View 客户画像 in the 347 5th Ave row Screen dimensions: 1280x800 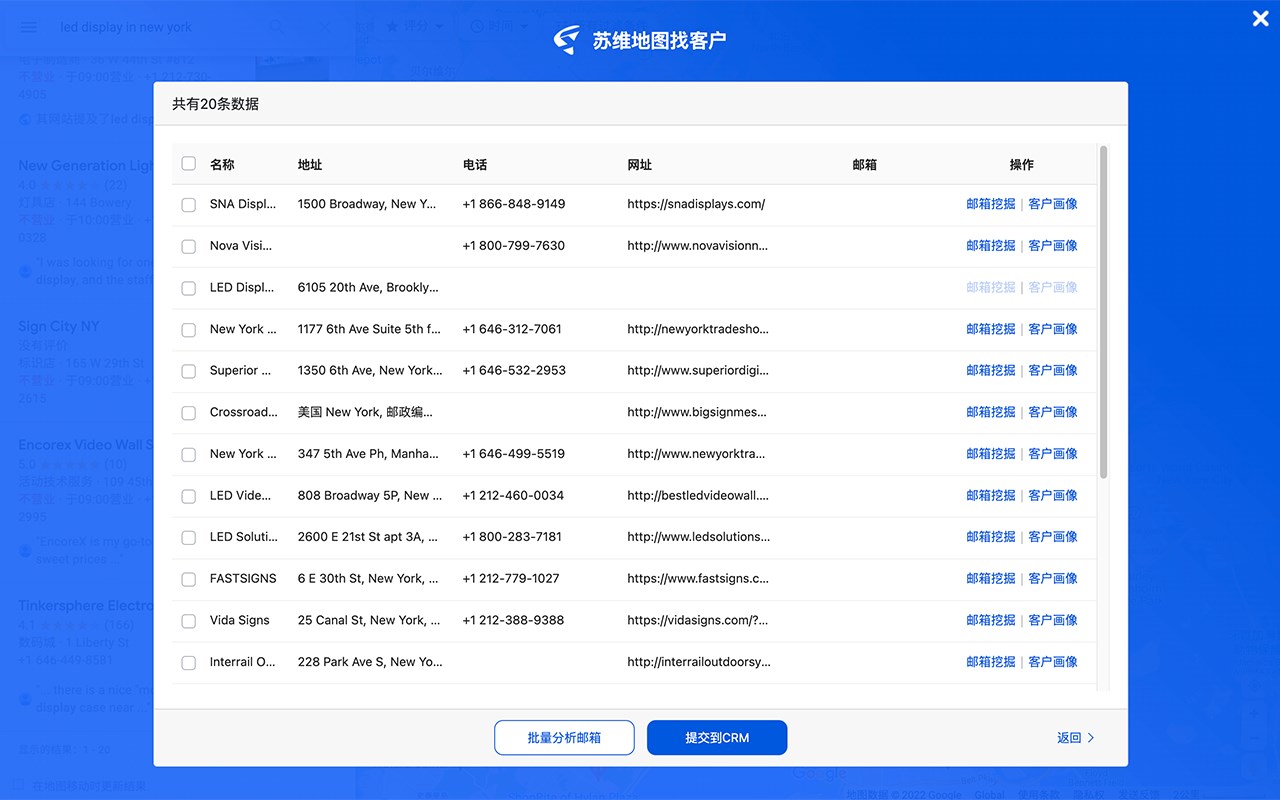(x=1053, y=454)
